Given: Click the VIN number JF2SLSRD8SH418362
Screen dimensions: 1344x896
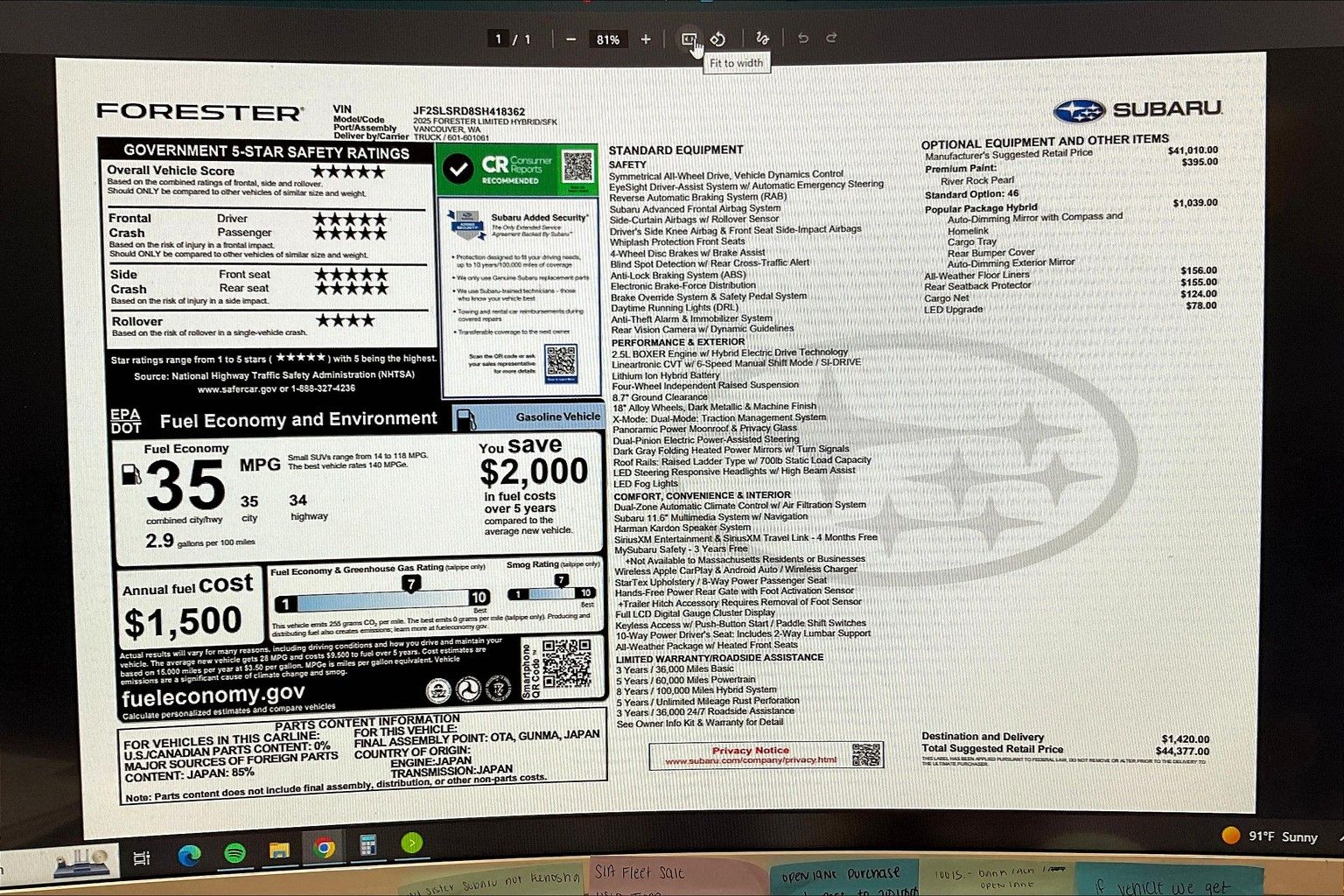Looking at the screenshot, I should pyautogui.click(x=469, y=112).
